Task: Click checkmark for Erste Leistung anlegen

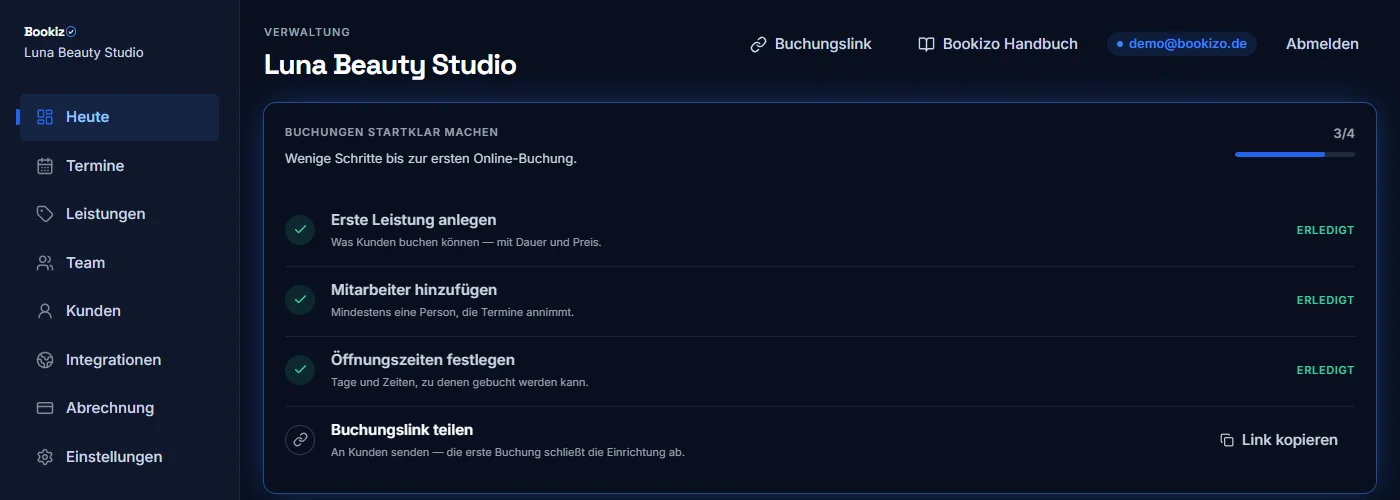Action: [x=300, y=230]
